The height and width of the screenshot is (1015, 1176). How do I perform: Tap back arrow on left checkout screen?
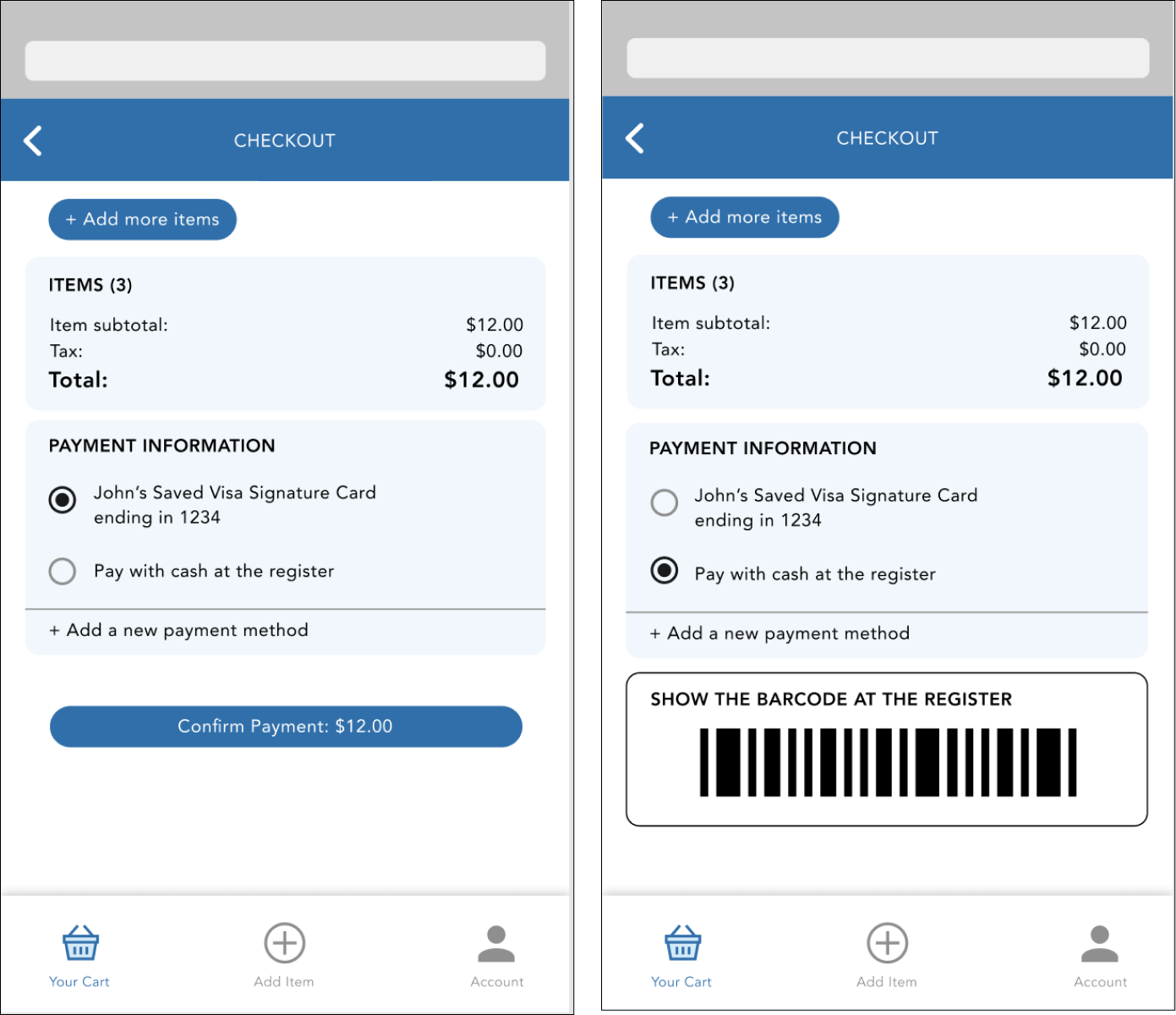[x=34, y=140]
